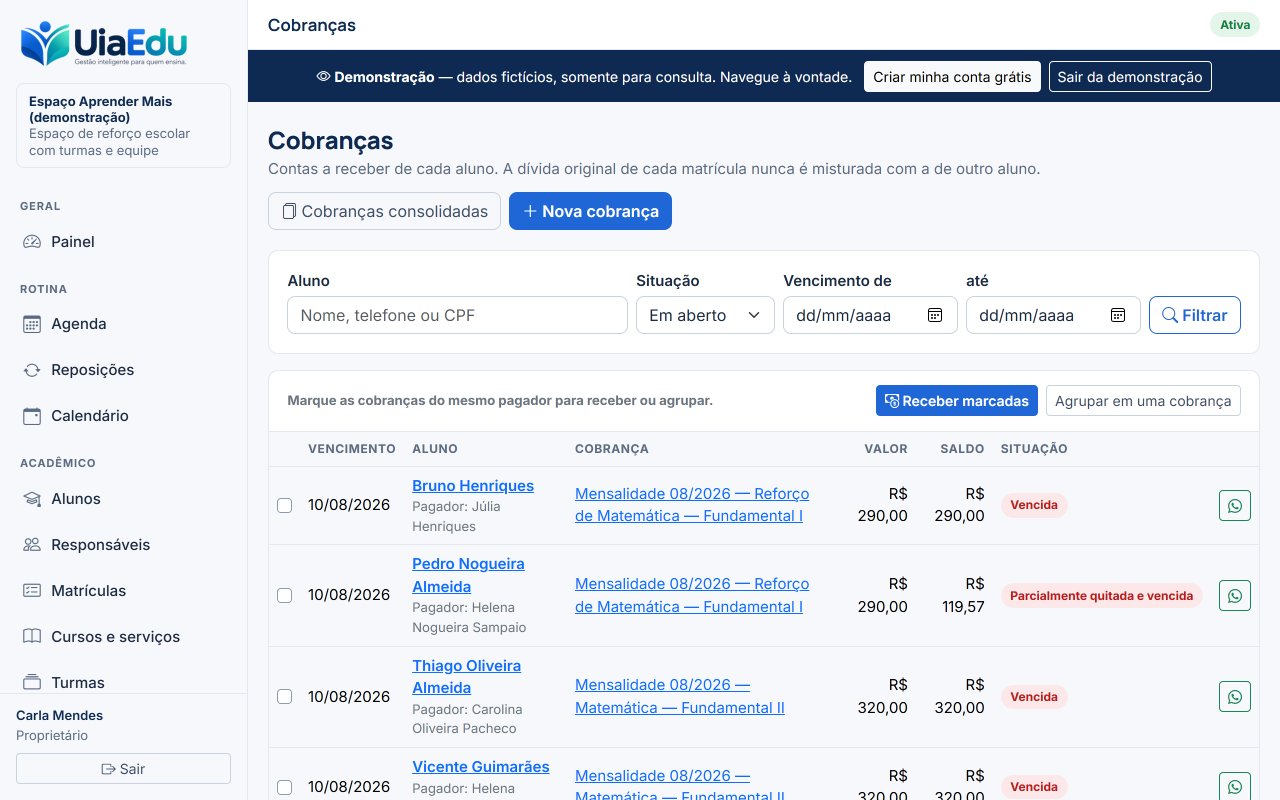
Task: Click the eye icon beside Demonstração
Action: (323, 76)
